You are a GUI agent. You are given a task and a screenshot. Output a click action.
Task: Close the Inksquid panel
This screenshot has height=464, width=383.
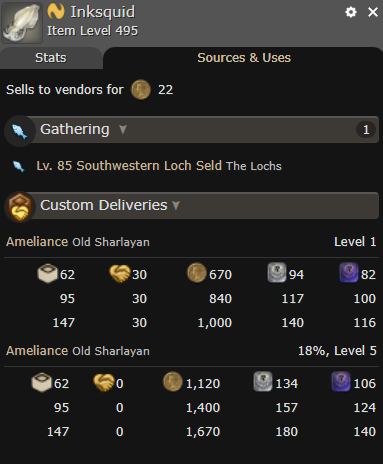tap(373, 12)
